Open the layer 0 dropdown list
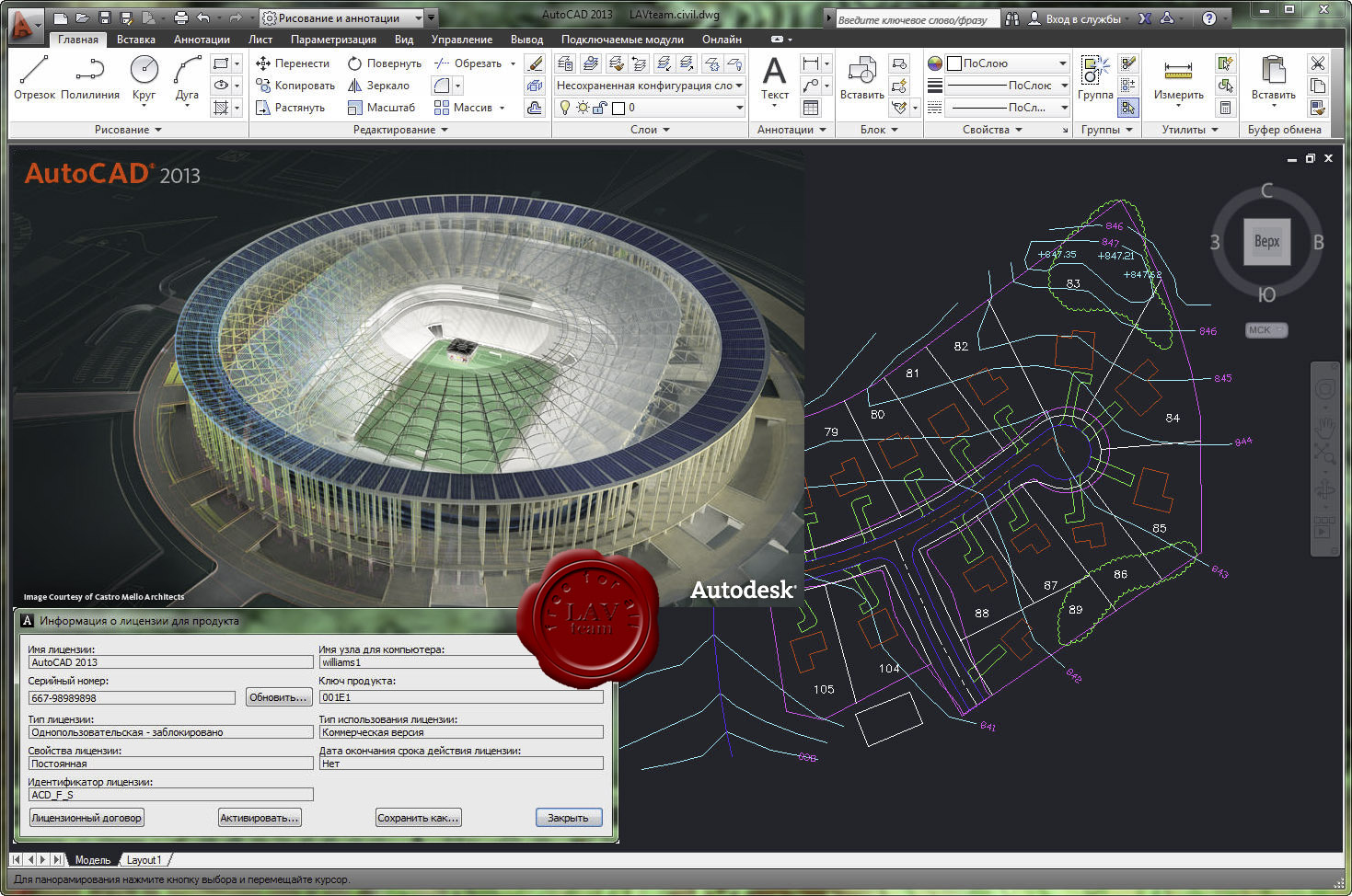1352x896 pixels. 650,108
